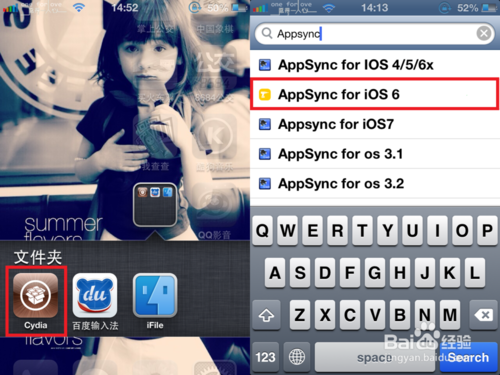The width and height of the screenshot is (500, 375).
Task: Tap the F key on keyboard
Action: pyautogui.click(x=350, y=273)
